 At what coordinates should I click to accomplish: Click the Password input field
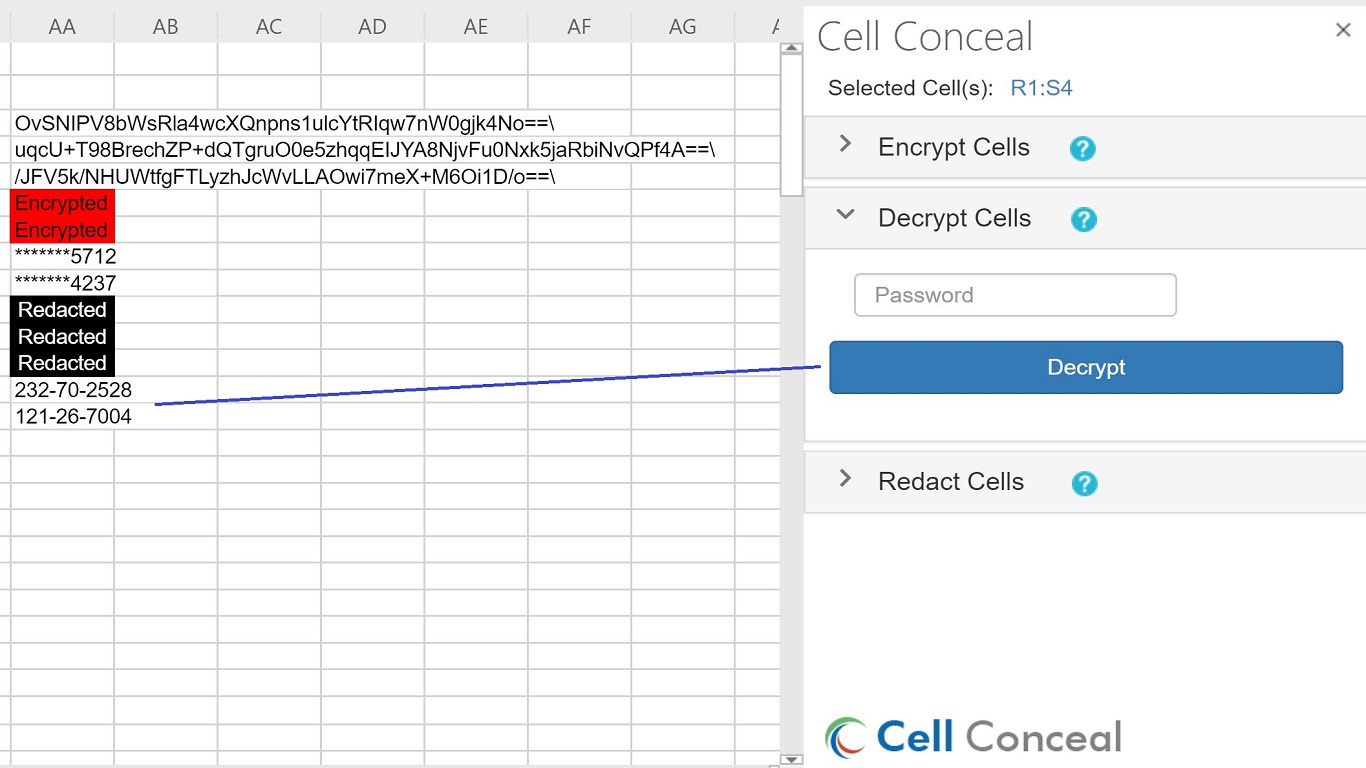tap(1015, 295)
